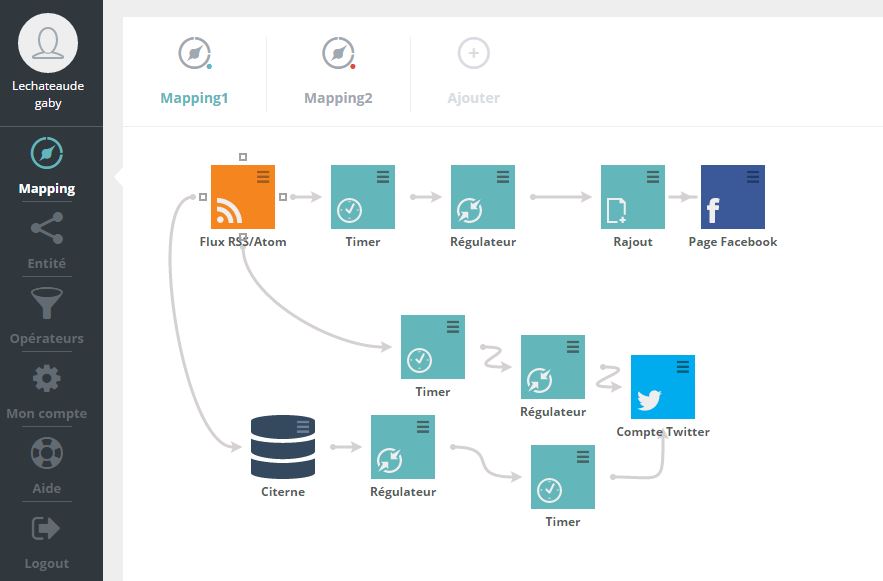Click the Compte Twitter label
The height and width of the screenshot is (581, 883).
click(663, 432)
